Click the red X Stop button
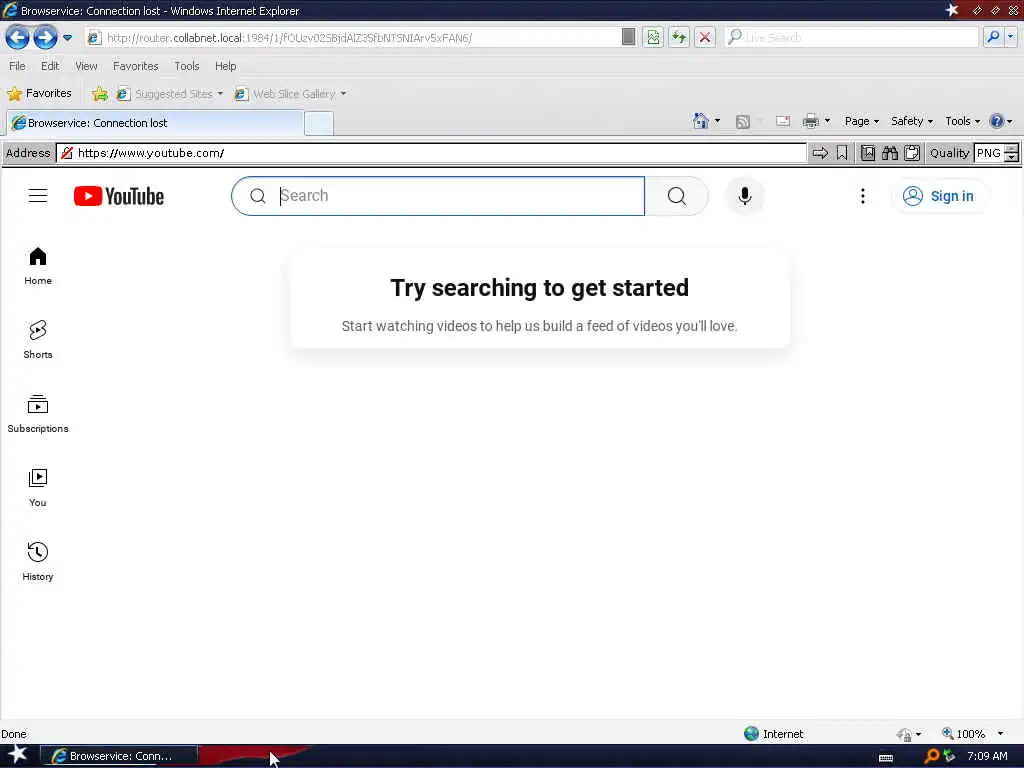Viewport: 1024px width, 768px height. (705, 37)
